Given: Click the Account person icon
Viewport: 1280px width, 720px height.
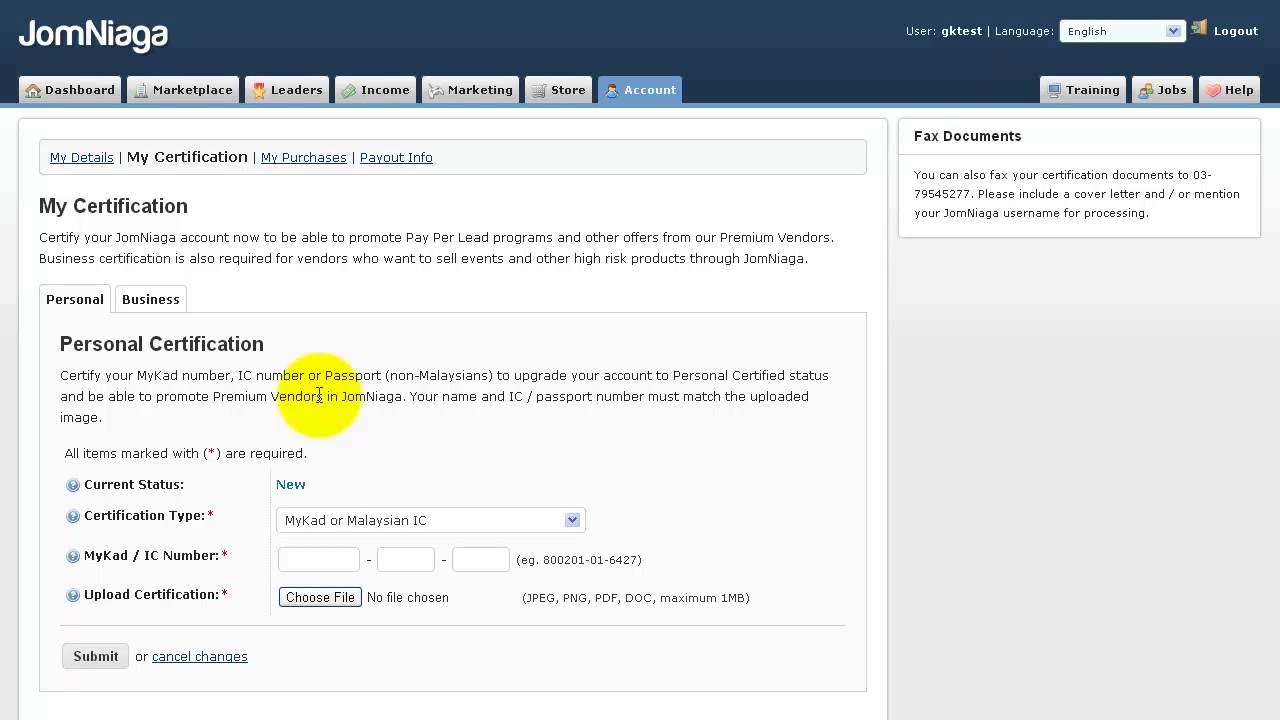Looking at the screenshot, I should tap(612, 90).
